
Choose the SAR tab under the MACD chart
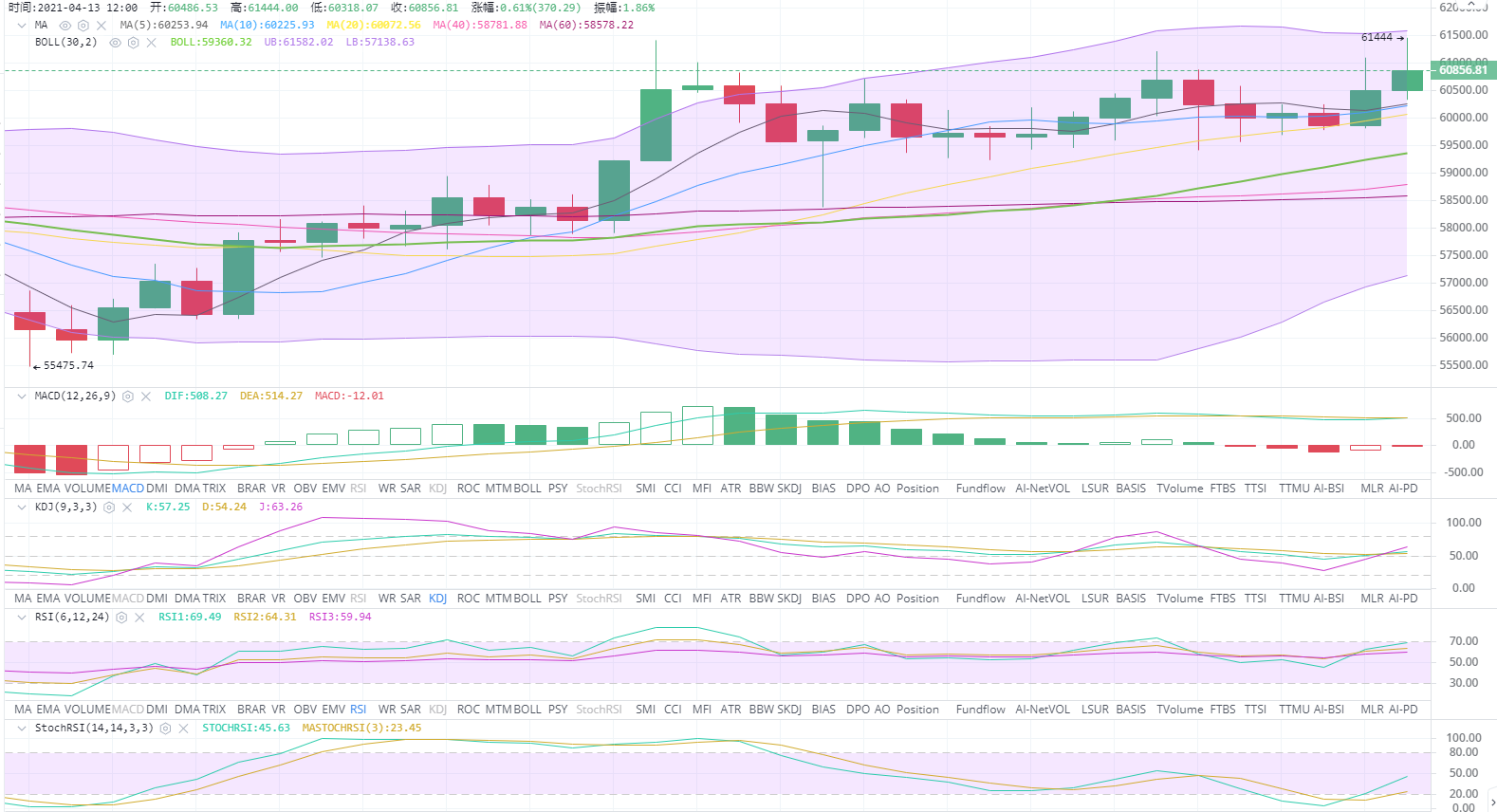click(410, 489)
